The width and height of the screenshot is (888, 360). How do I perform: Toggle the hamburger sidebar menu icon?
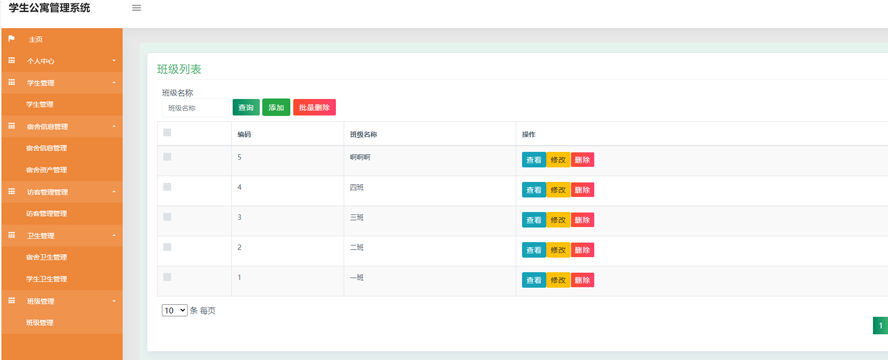click(136, 8)
